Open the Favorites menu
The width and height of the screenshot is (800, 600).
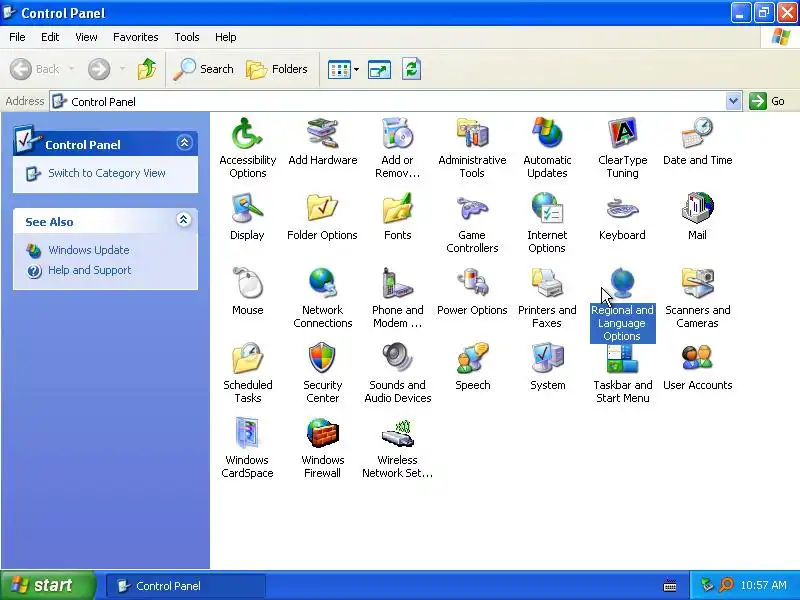(x=136, y=37)
